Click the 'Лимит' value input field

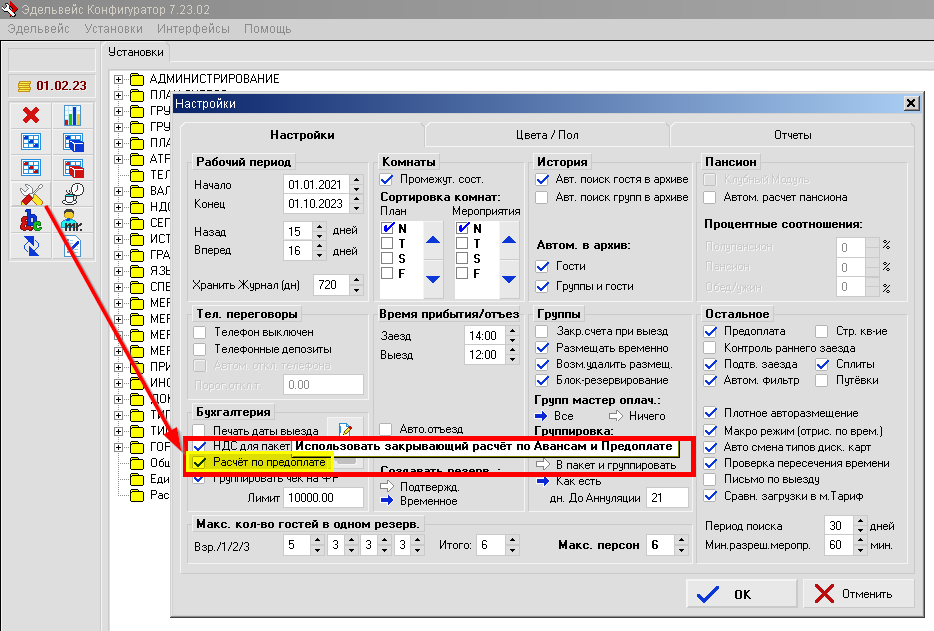pos(323,498)
